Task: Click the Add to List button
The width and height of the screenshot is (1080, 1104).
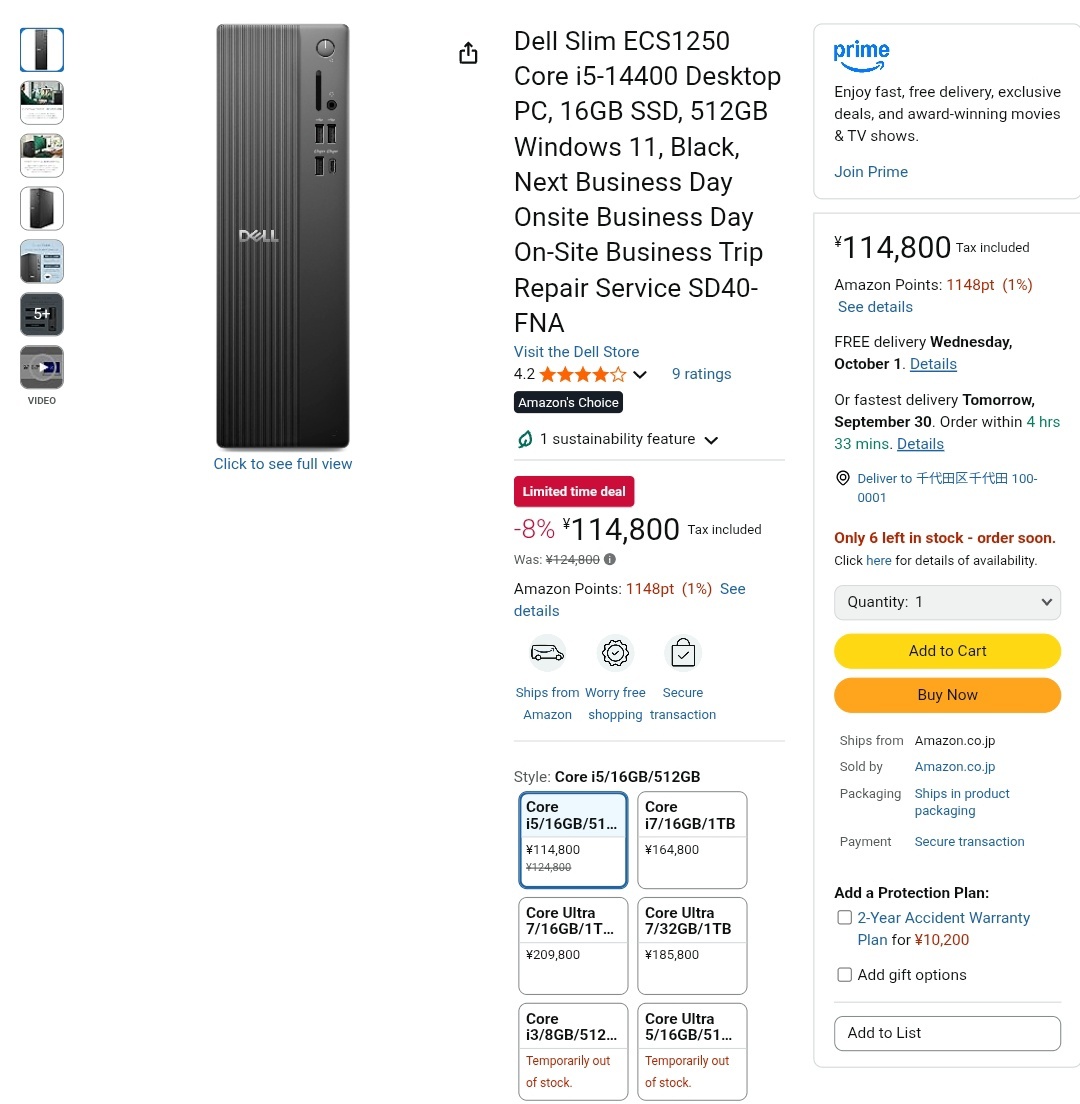Action: pos(947,1033)
